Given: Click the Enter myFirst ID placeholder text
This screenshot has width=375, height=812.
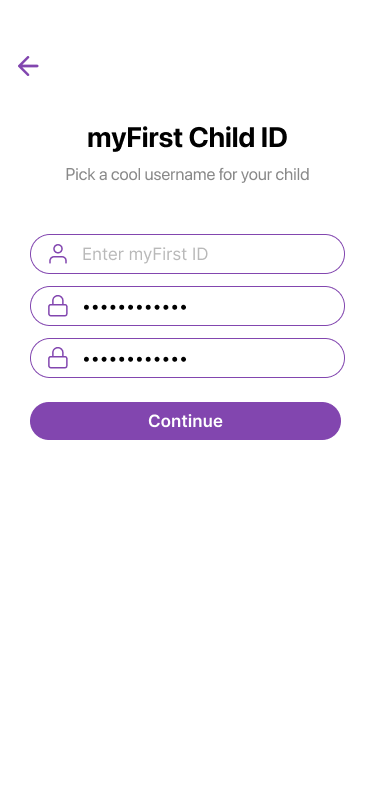Looking at the screenshot, I should (145, 254).
